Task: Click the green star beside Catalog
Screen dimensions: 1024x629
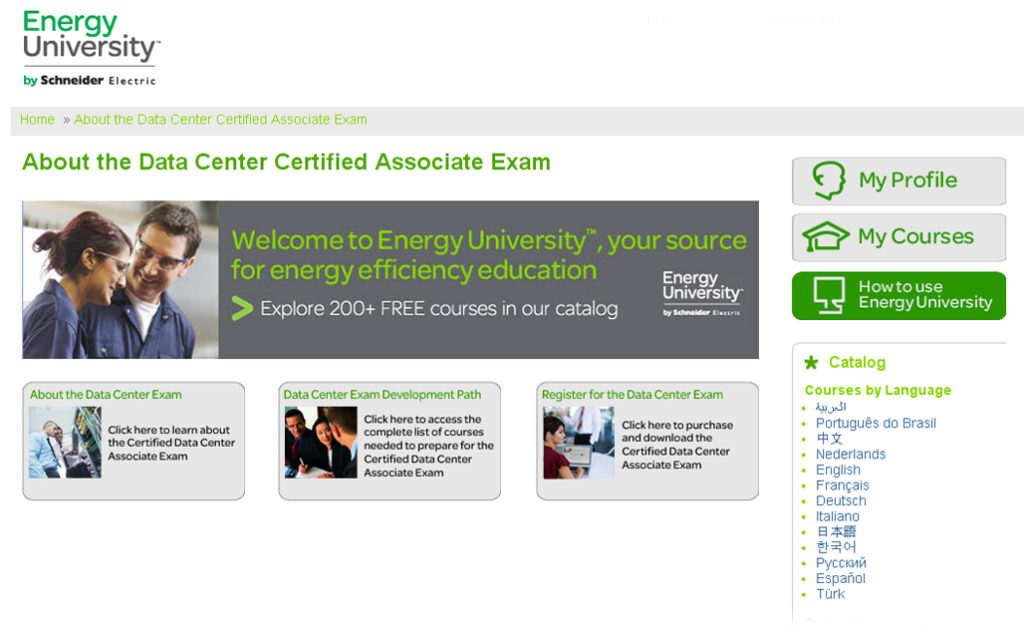Action: (811, 363)
